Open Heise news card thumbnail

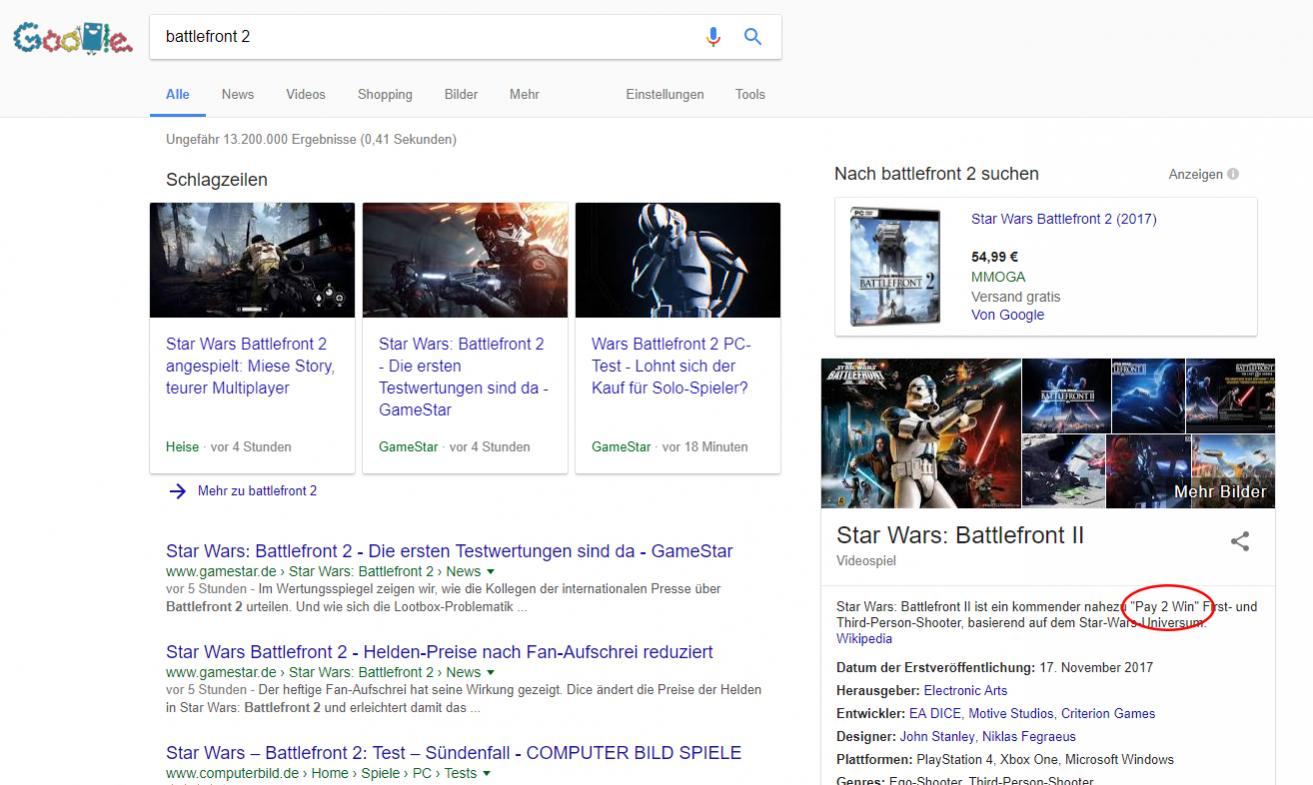click(x=252, y=260)
